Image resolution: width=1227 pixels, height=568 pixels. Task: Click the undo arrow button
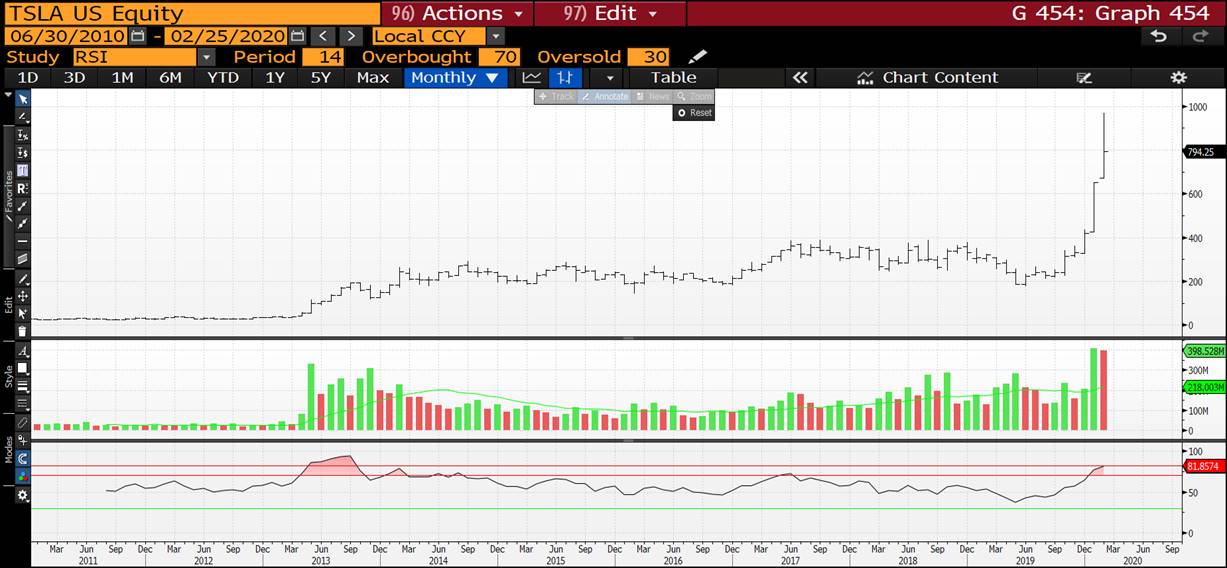coord(1159,36)
